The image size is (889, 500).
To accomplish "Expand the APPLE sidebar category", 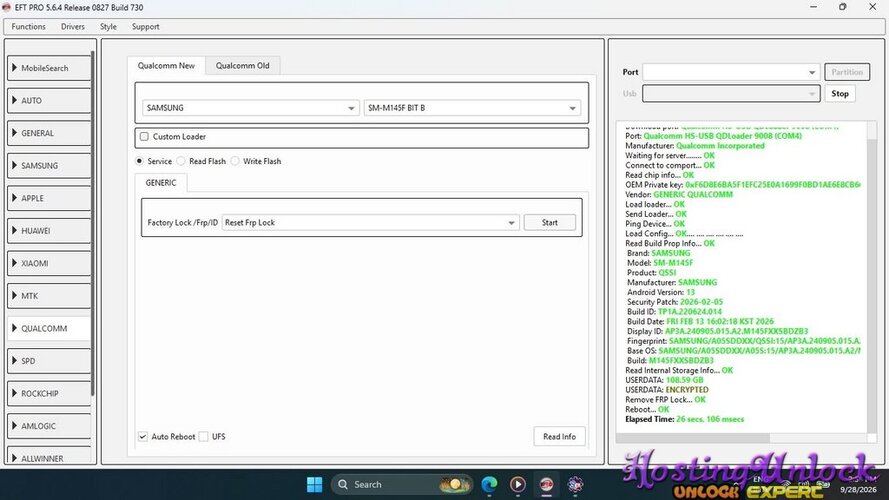I will click(49, 198).
